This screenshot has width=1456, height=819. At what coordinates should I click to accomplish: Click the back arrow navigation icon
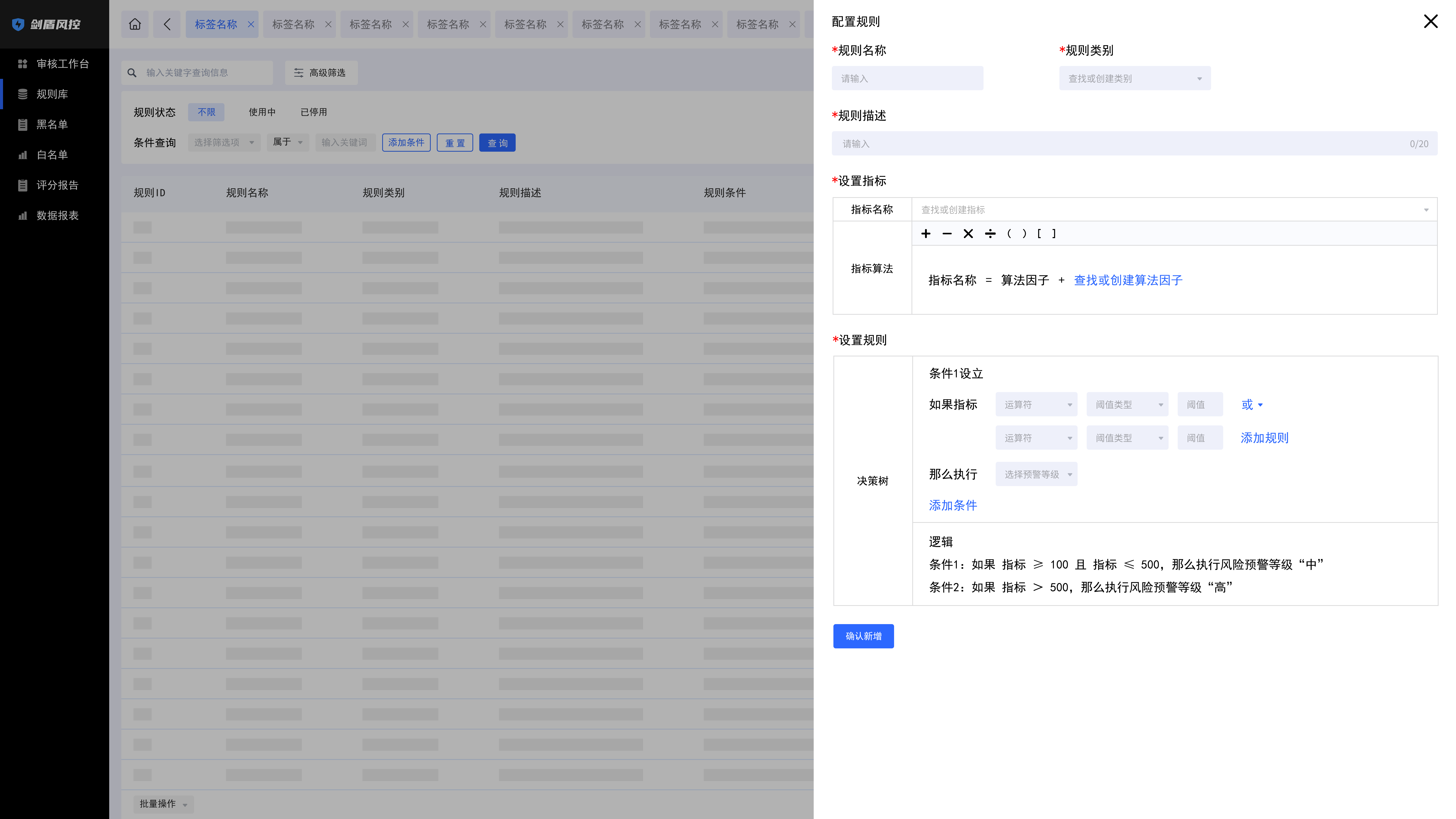point(167,24)
